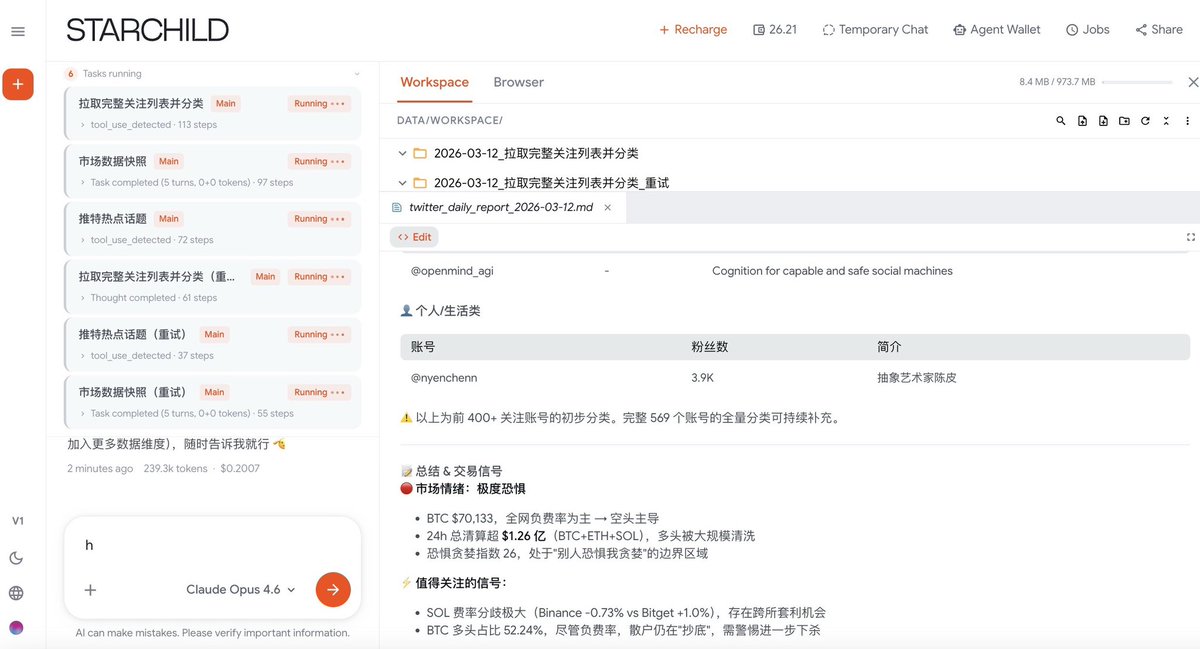This screenshot has width=1200, height=649.
Task: Open the STARCHILD logo home
Action: click(x=147, y=30)
